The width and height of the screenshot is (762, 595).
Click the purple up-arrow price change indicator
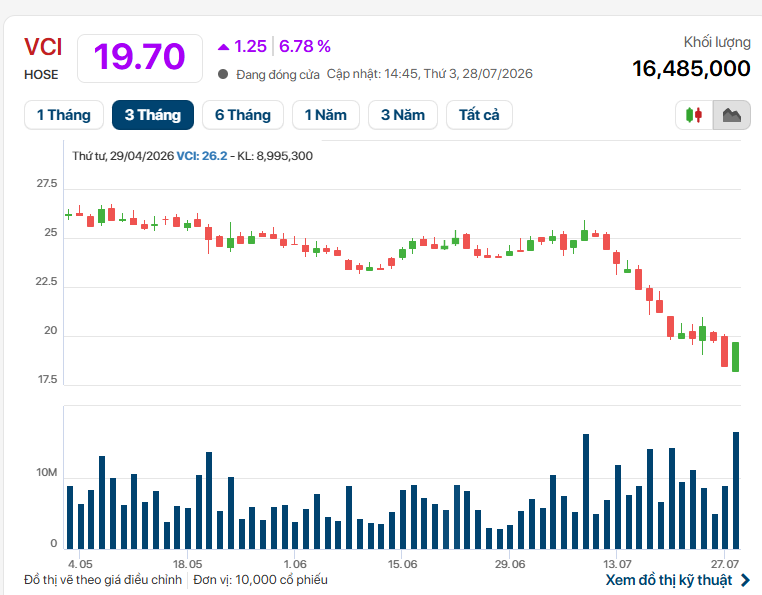[x=223, y=47]
